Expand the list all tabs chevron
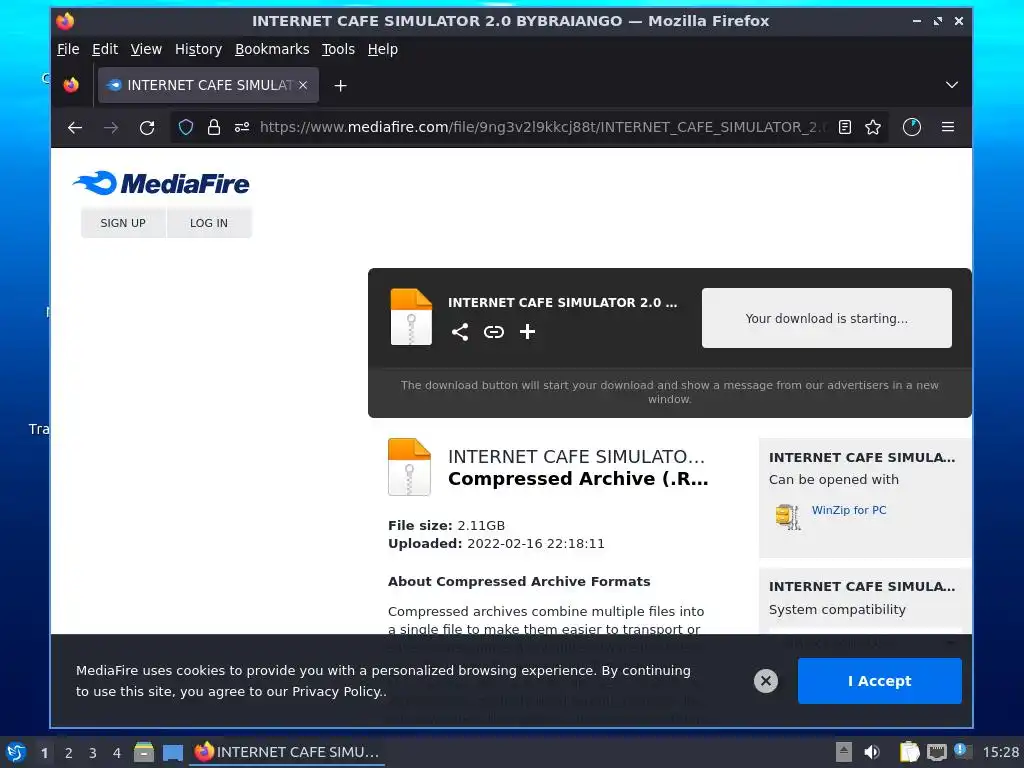 pos(952,85)
